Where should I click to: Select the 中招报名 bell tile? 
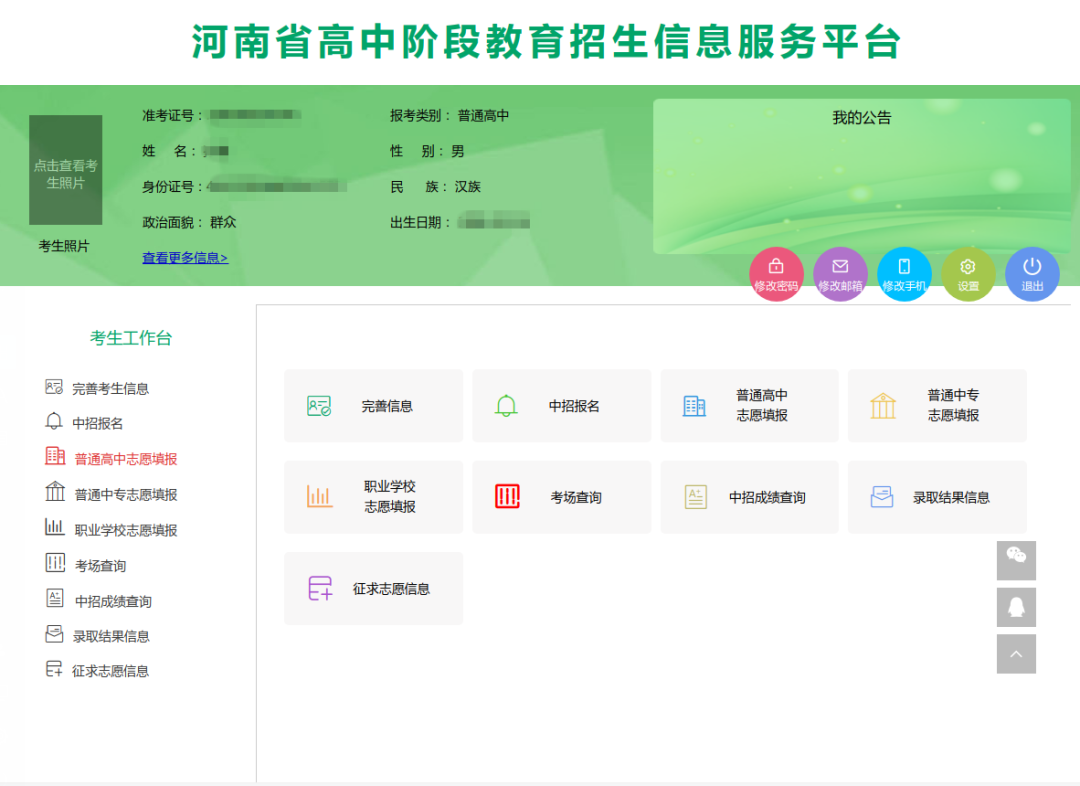pos(561,406)
